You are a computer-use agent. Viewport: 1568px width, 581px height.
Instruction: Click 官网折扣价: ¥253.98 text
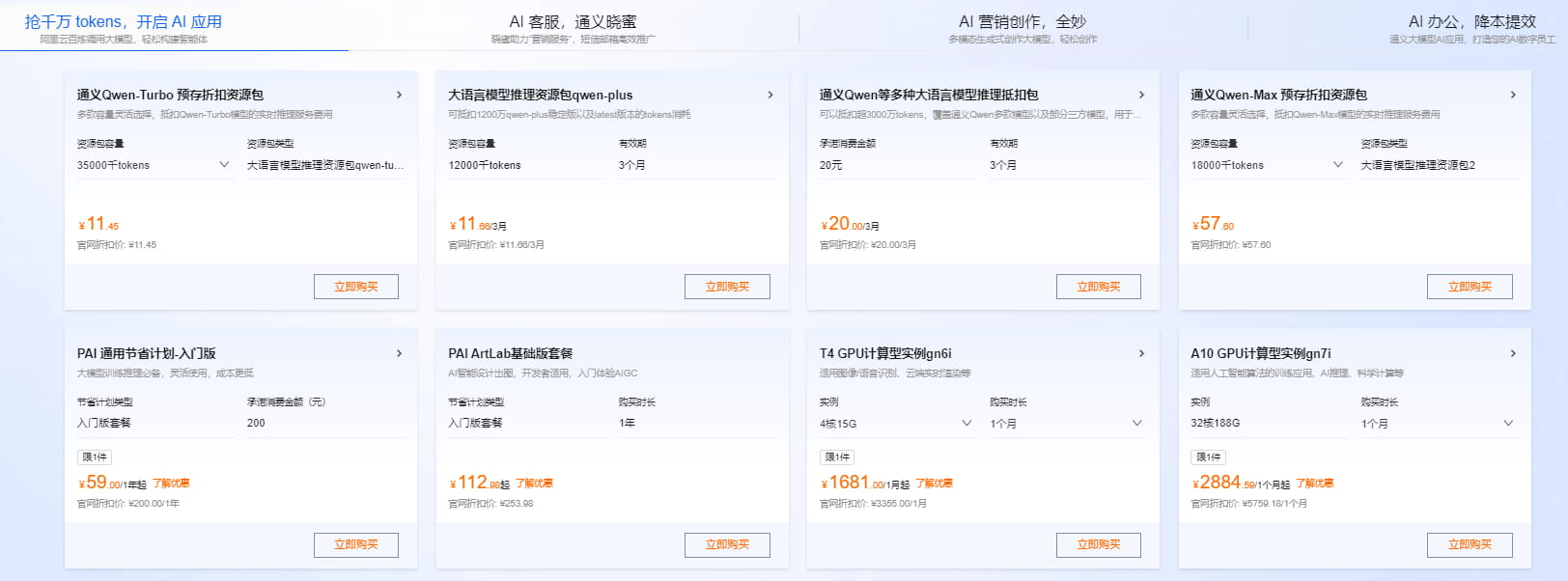coord(490,504)
